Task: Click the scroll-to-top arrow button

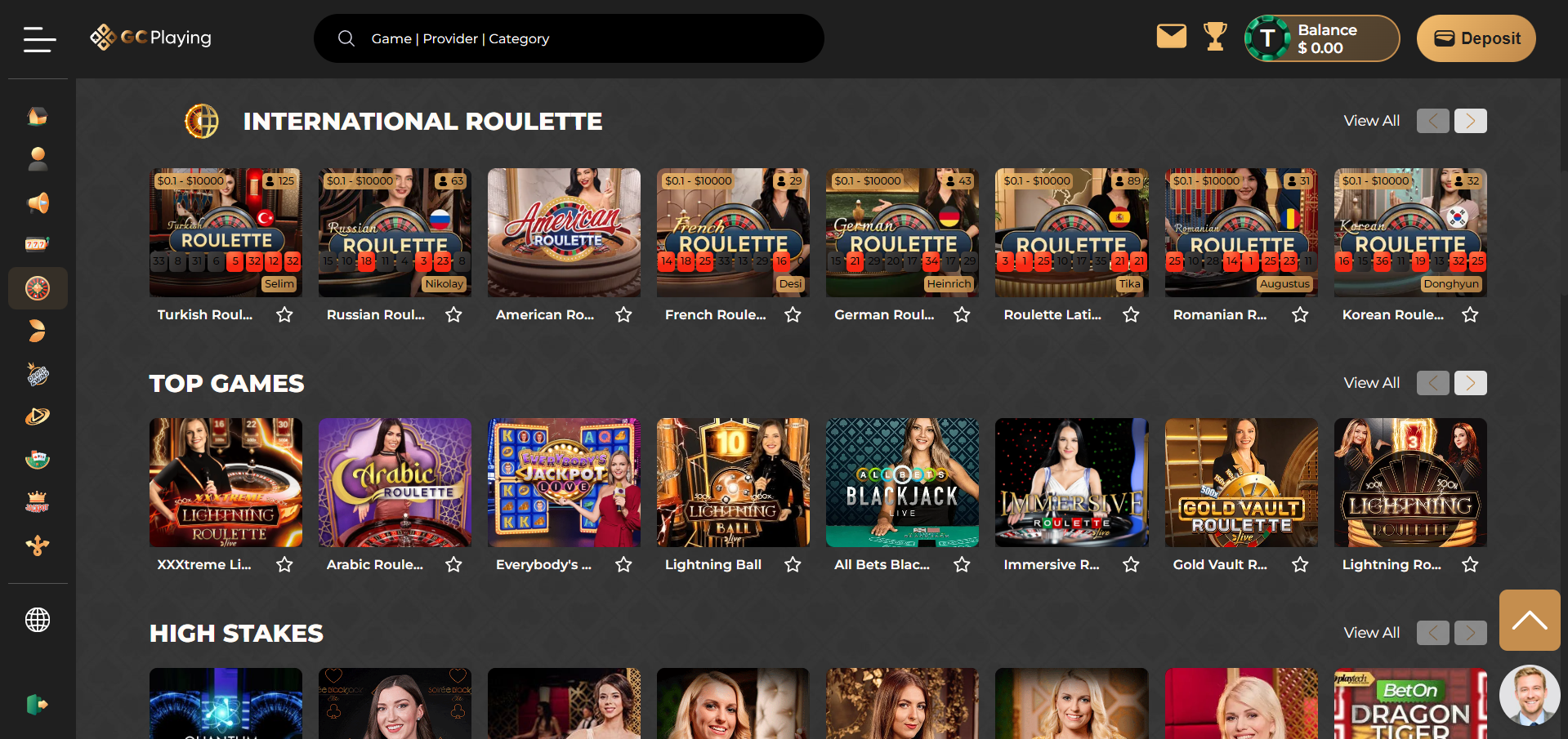Action: (1530, 621)
